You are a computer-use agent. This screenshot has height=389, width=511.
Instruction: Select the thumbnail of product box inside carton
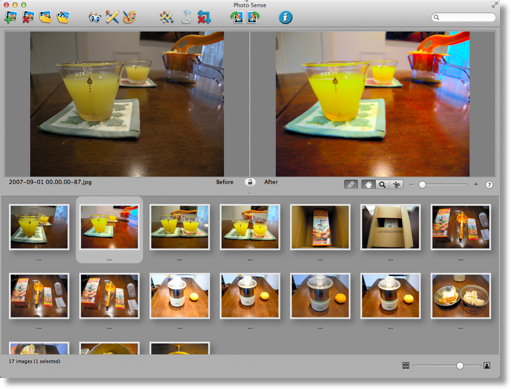320,227
